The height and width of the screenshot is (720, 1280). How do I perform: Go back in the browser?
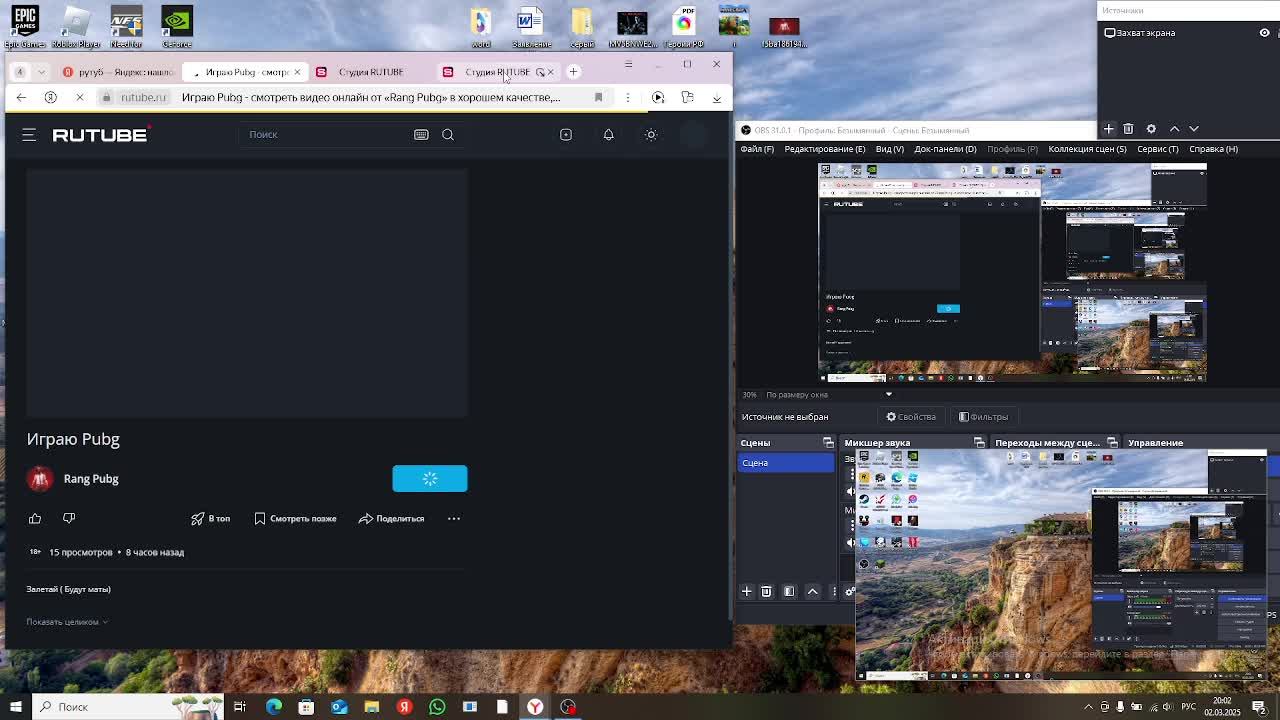21,97
